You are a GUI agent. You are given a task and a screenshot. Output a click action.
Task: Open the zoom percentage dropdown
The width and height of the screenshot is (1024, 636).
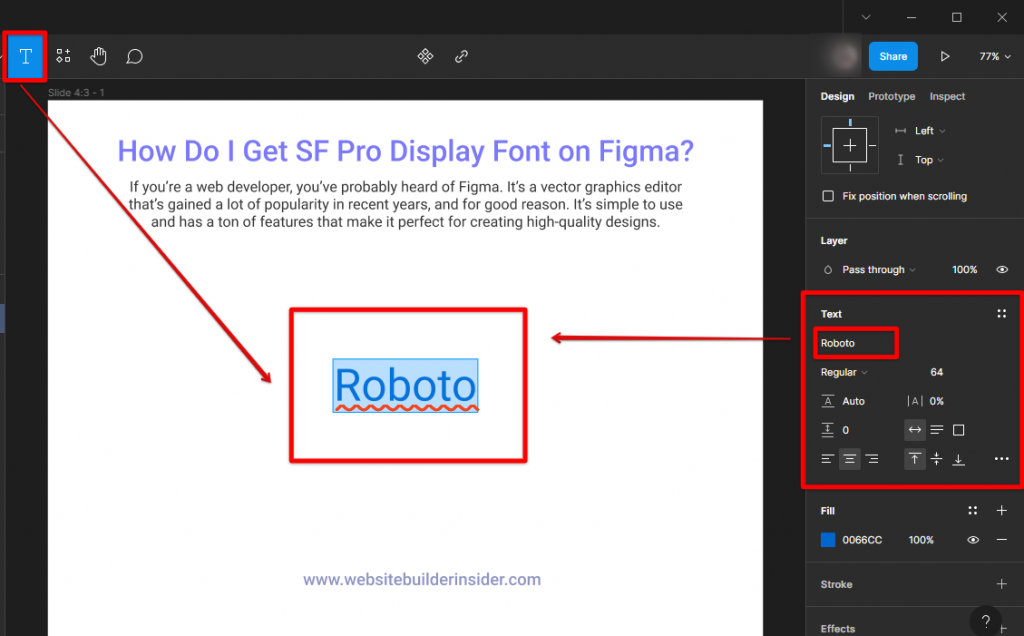[x=994, y=56]
